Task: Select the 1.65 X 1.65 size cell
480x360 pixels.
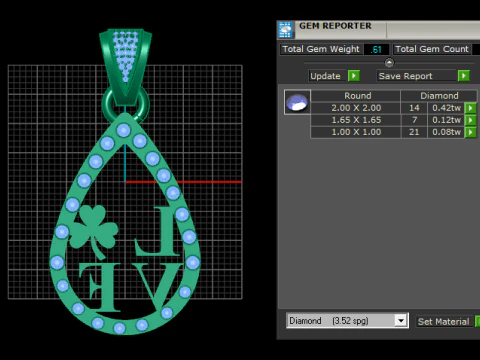Action: pyautogui.click(x=356, y=120)
